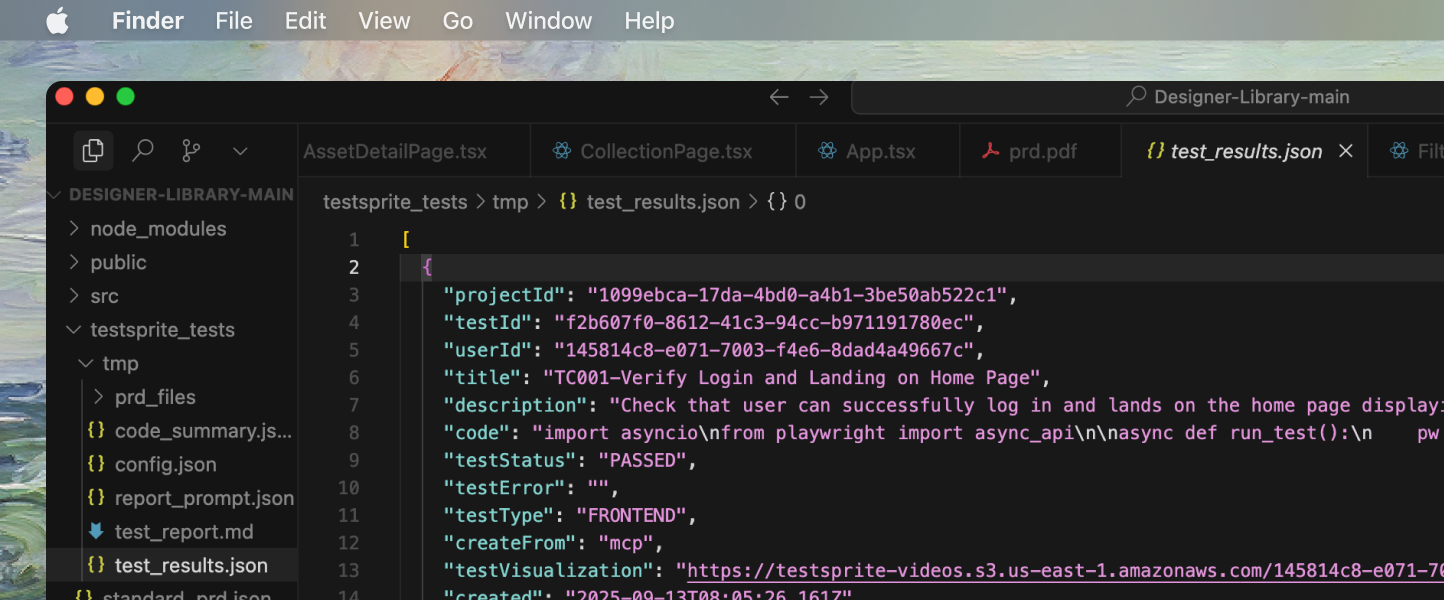
Task: Switch to the prd.pdf tab
Action: click(x=1040, y=152)
